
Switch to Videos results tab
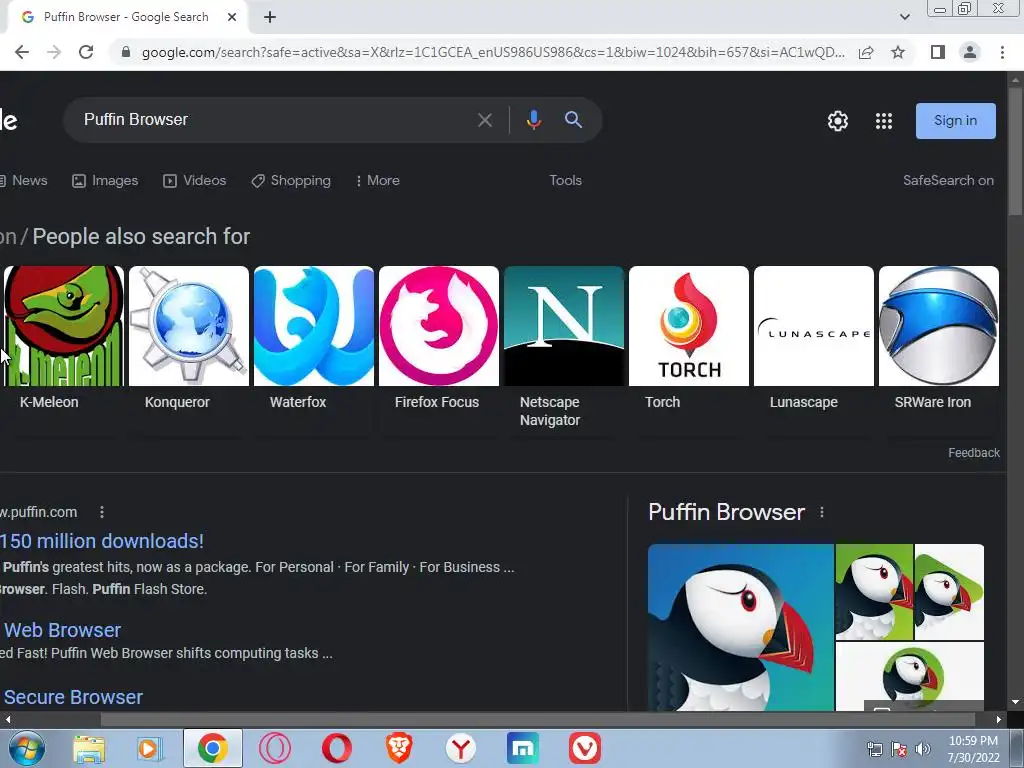point(195,180)
